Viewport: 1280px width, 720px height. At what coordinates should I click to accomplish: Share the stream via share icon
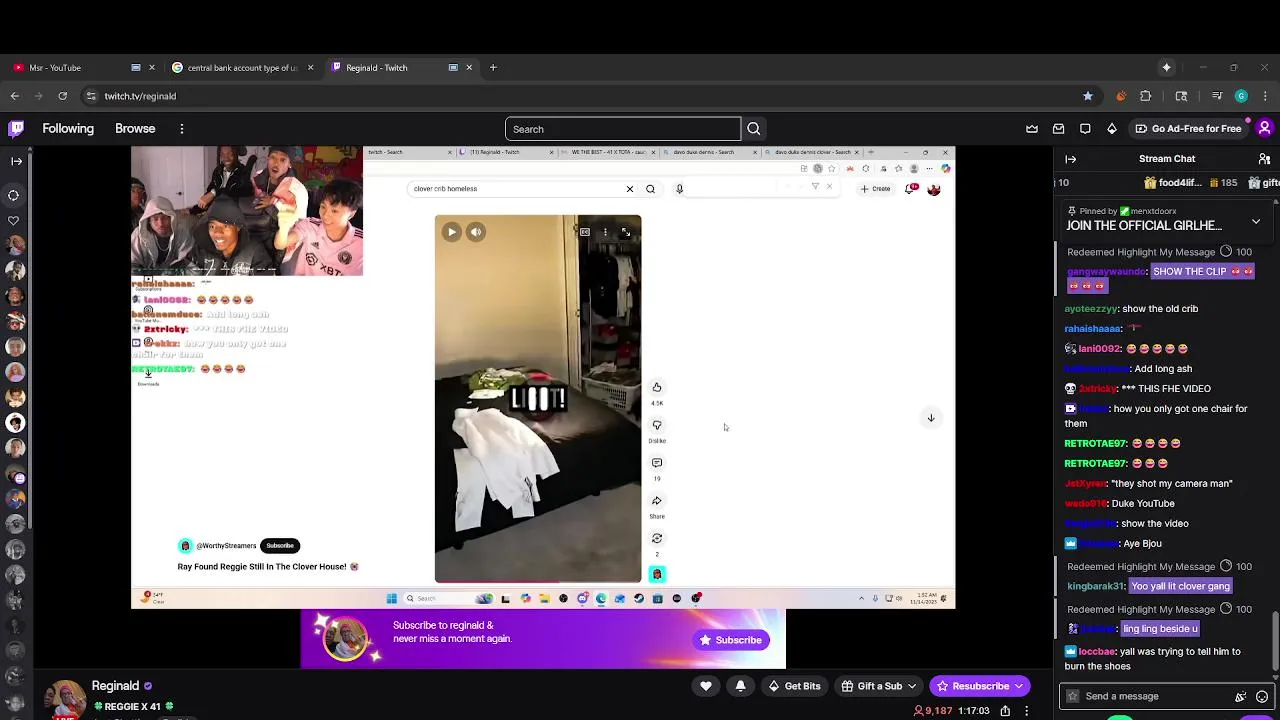pos(1005,711)
